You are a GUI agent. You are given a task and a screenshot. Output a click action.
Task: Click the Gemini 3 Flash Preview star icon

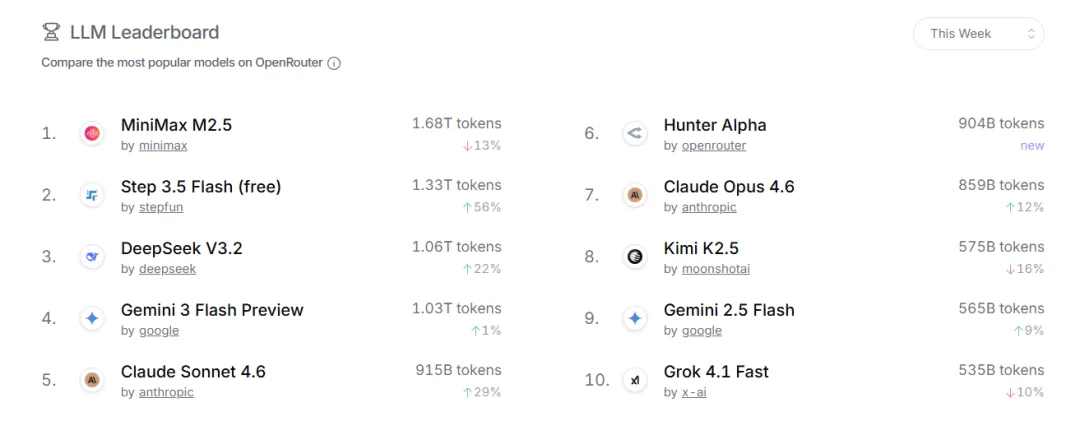[92, 319]
